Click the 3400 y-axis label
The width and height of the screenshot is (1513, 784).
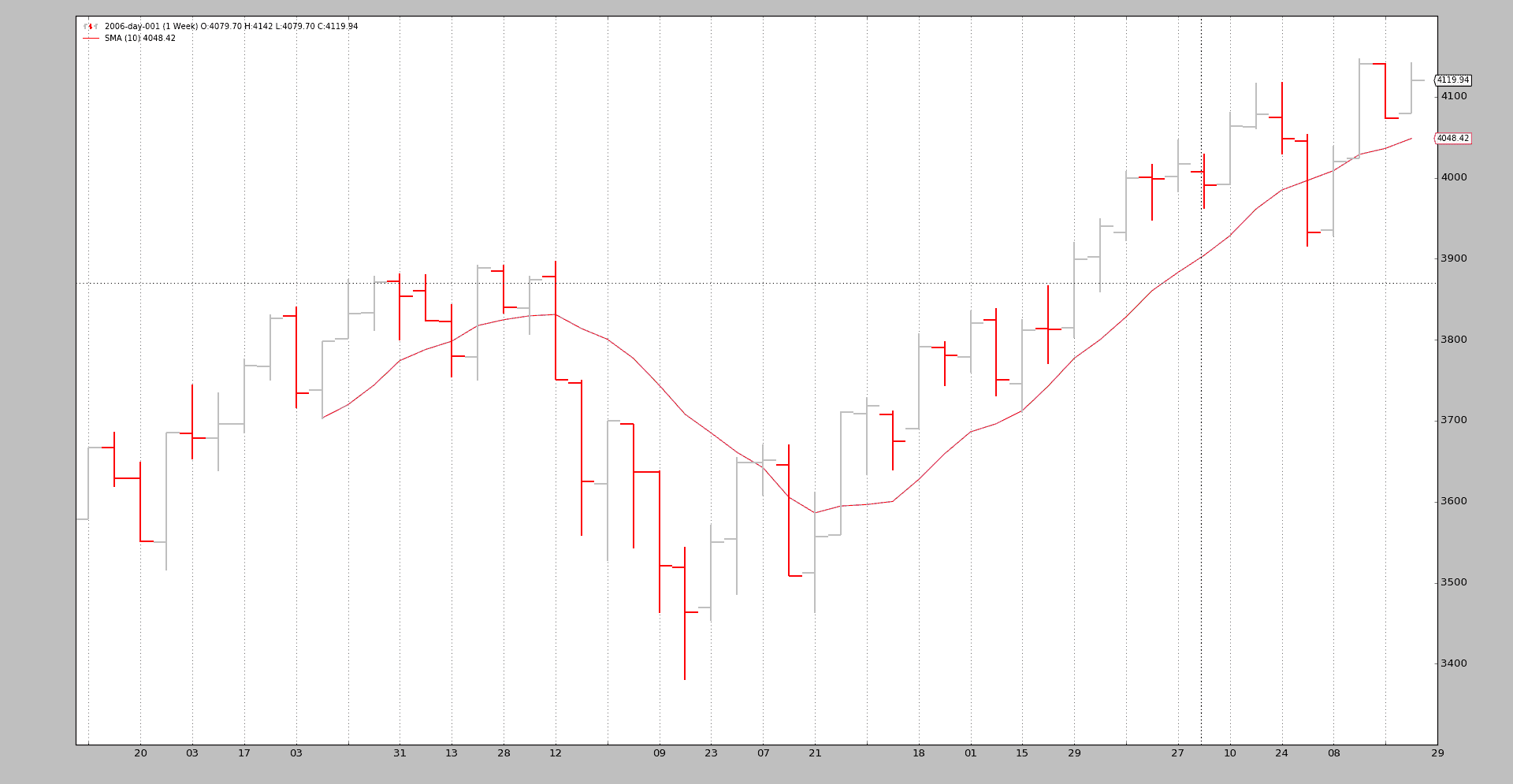pos(1454,663)
